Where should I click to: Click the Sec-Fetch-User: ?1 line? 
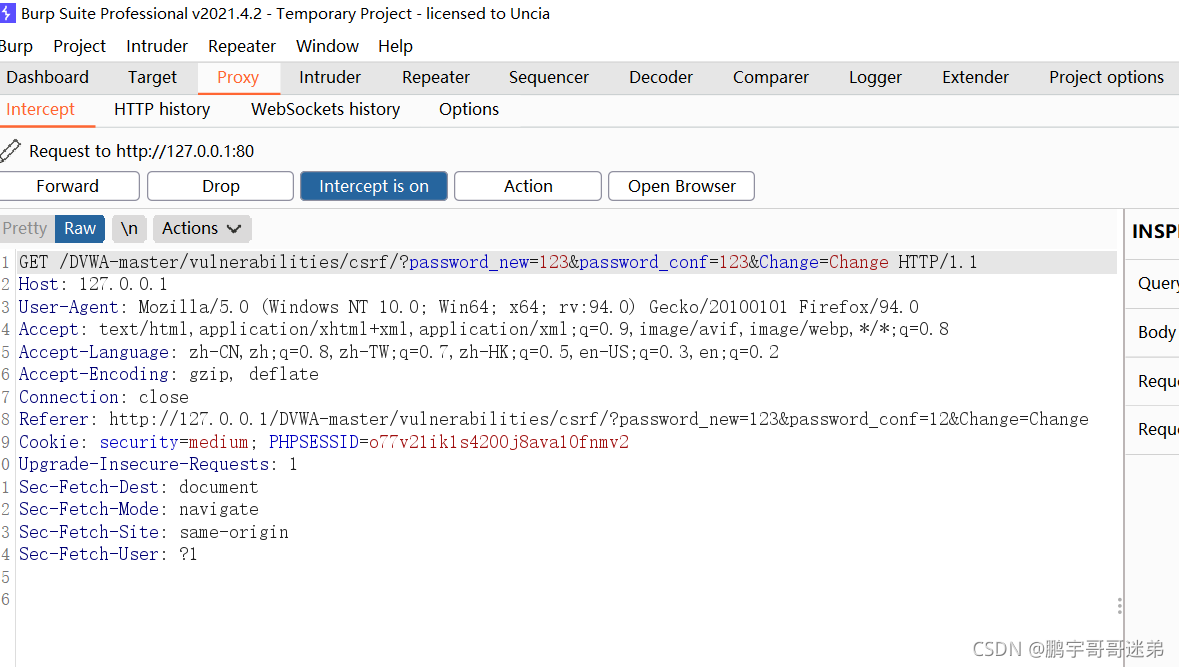point(108,554)
